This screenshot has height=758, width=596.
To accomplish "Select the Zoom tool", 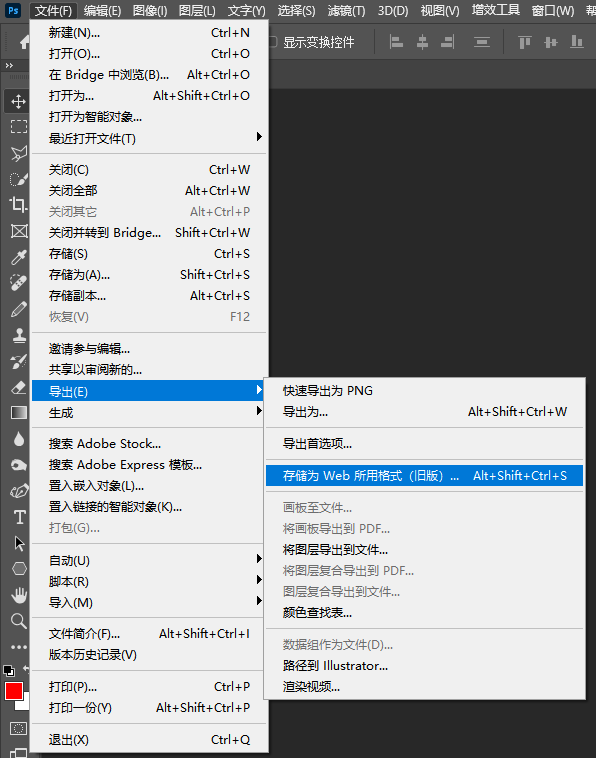I will (x=18, y=621).
